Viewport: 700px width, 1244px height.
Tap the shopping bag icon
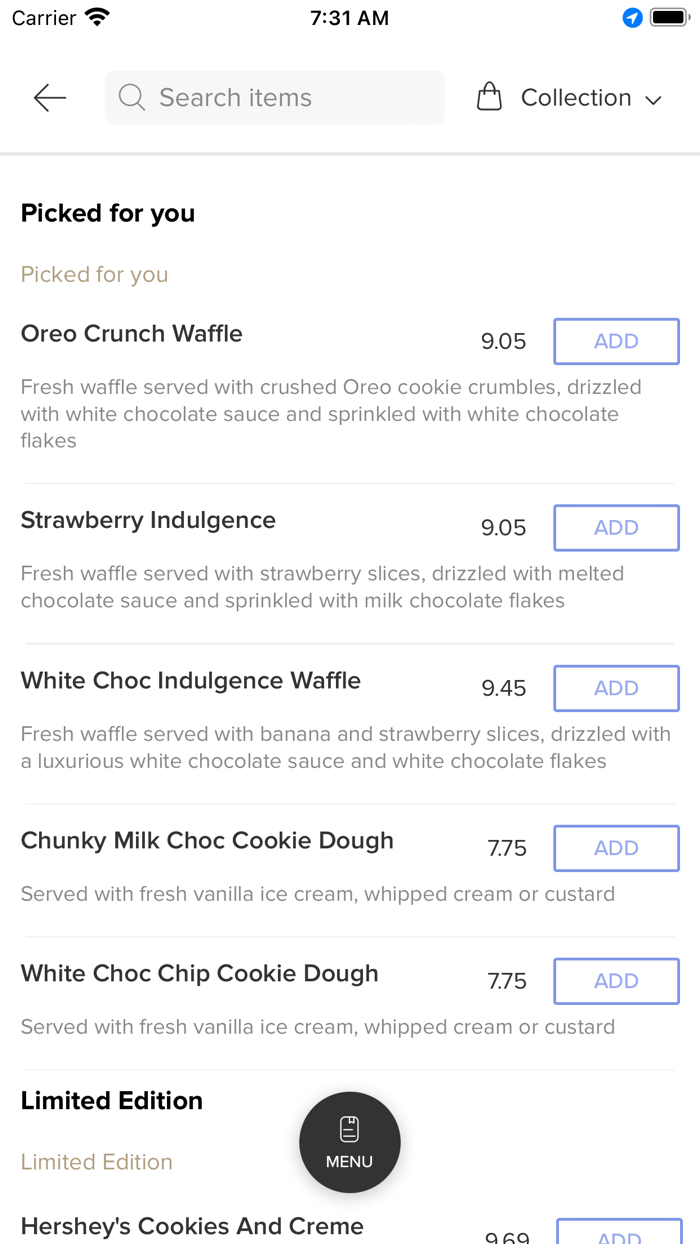pos(489,97)
